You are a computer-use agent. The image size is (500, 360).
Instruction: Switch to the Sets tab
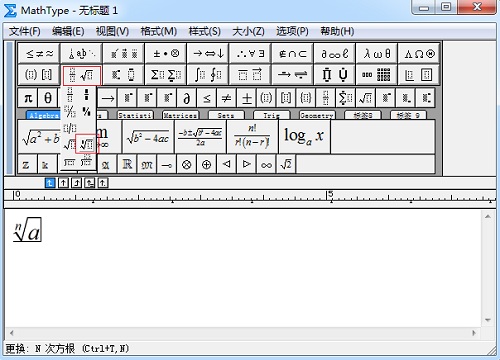(226, 115)
